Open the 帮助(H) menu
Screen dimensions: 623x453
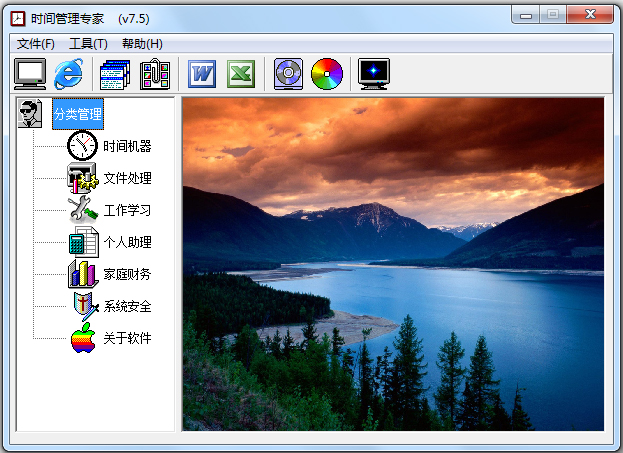tap(142, 44)
